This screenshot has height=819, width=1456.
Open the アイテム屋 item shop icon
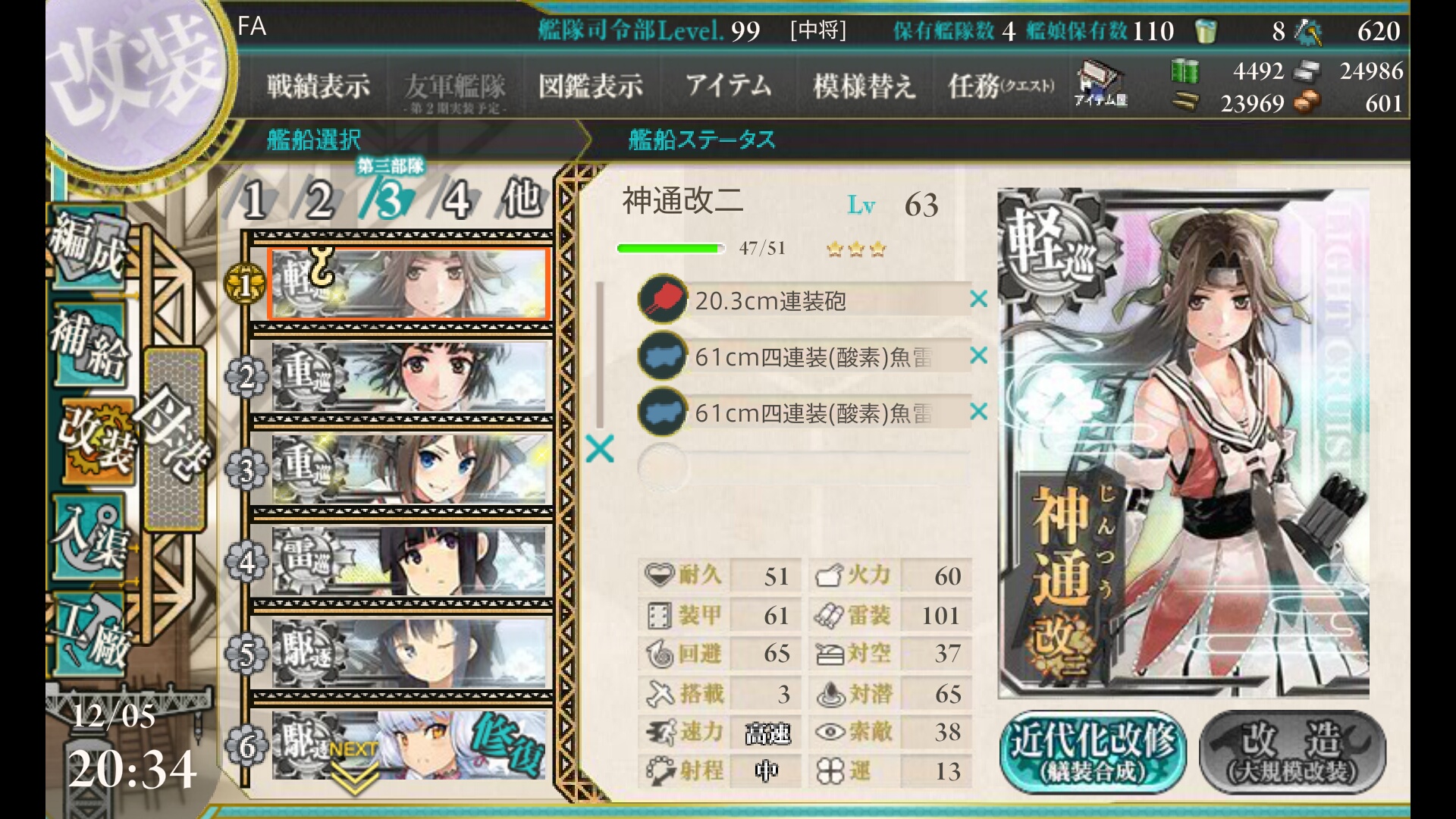tap(1101, 85)
